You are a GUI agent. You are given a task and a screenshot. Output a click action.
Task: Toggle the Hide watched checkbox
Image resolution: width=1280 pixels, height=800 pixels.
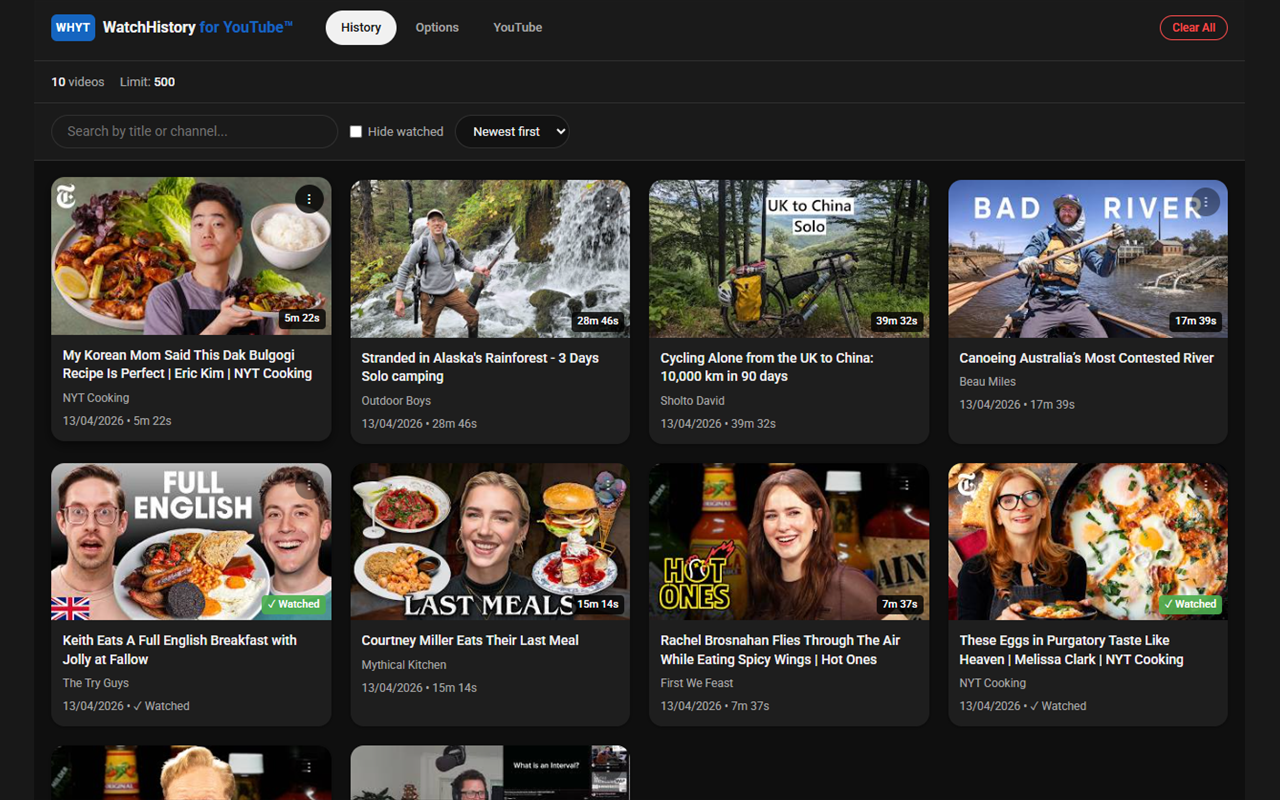pos(355,132)
